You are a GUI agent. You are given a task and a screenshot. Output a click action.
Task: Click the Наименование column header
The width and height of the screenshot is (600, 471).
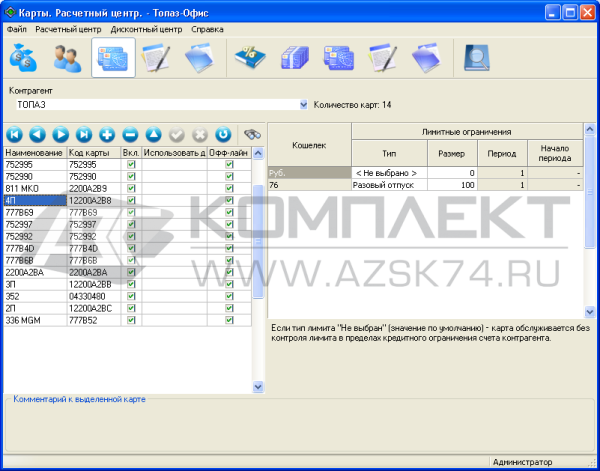point(34,153)
